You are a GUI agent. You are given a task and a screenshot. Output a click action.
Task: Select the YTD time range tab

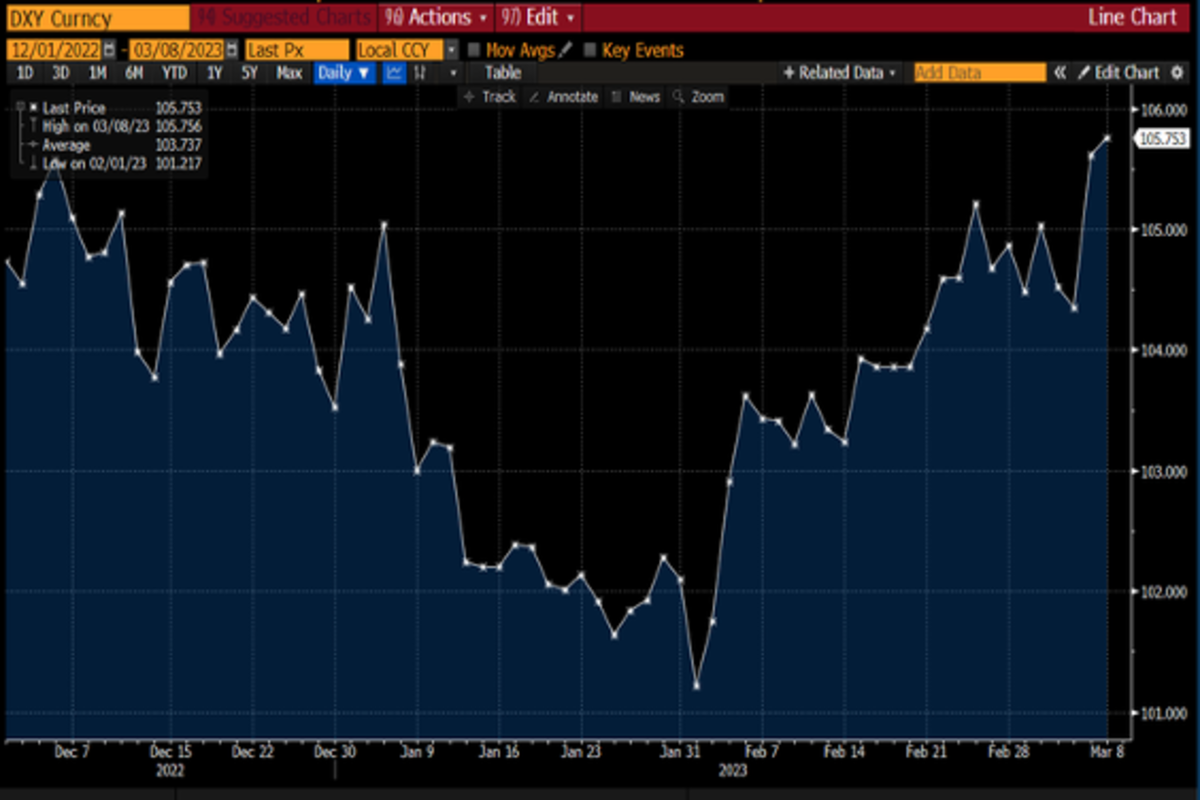[174, 73]
